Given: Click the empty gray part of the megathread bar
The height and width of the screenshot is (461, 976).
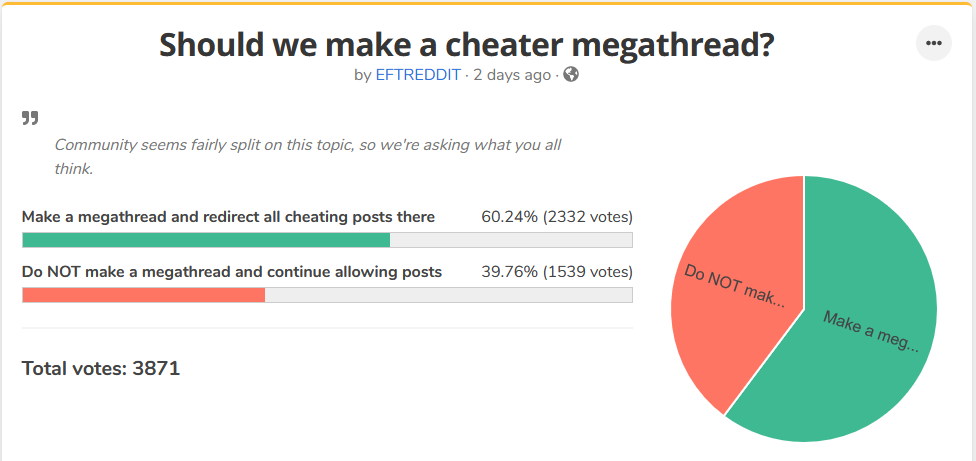Looking at the screenshot, I should point(510,240).
